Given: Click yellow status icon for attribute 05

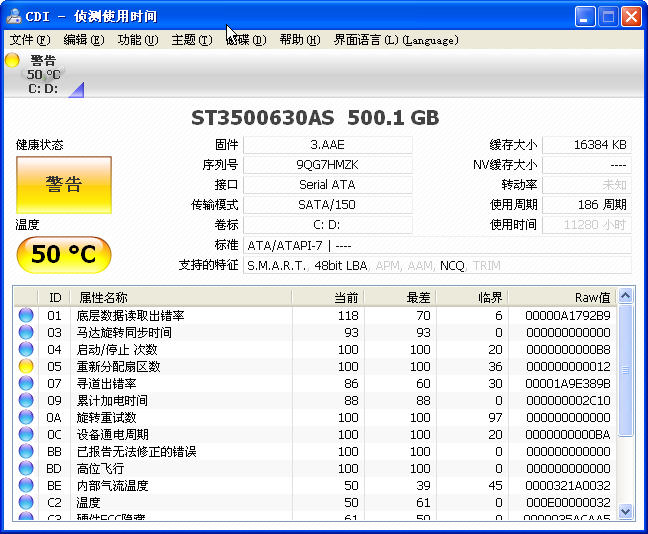Looking at the screenshot, I should click(26, 367).
